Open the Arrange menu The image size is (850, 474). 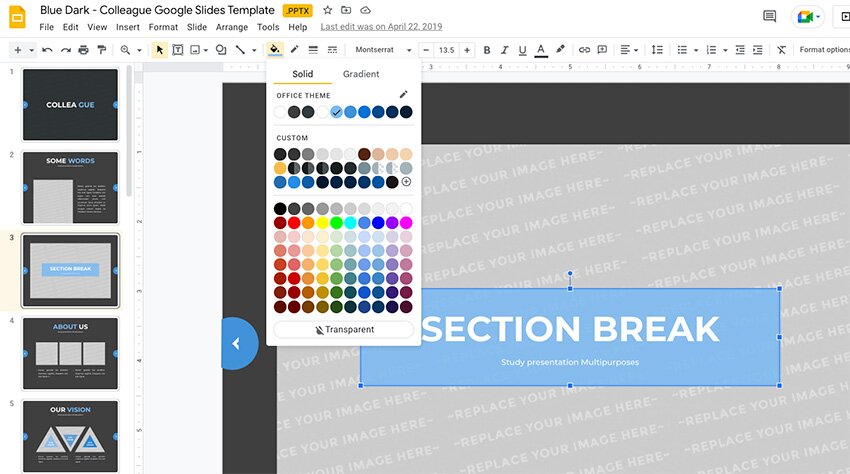click(231, 27)
